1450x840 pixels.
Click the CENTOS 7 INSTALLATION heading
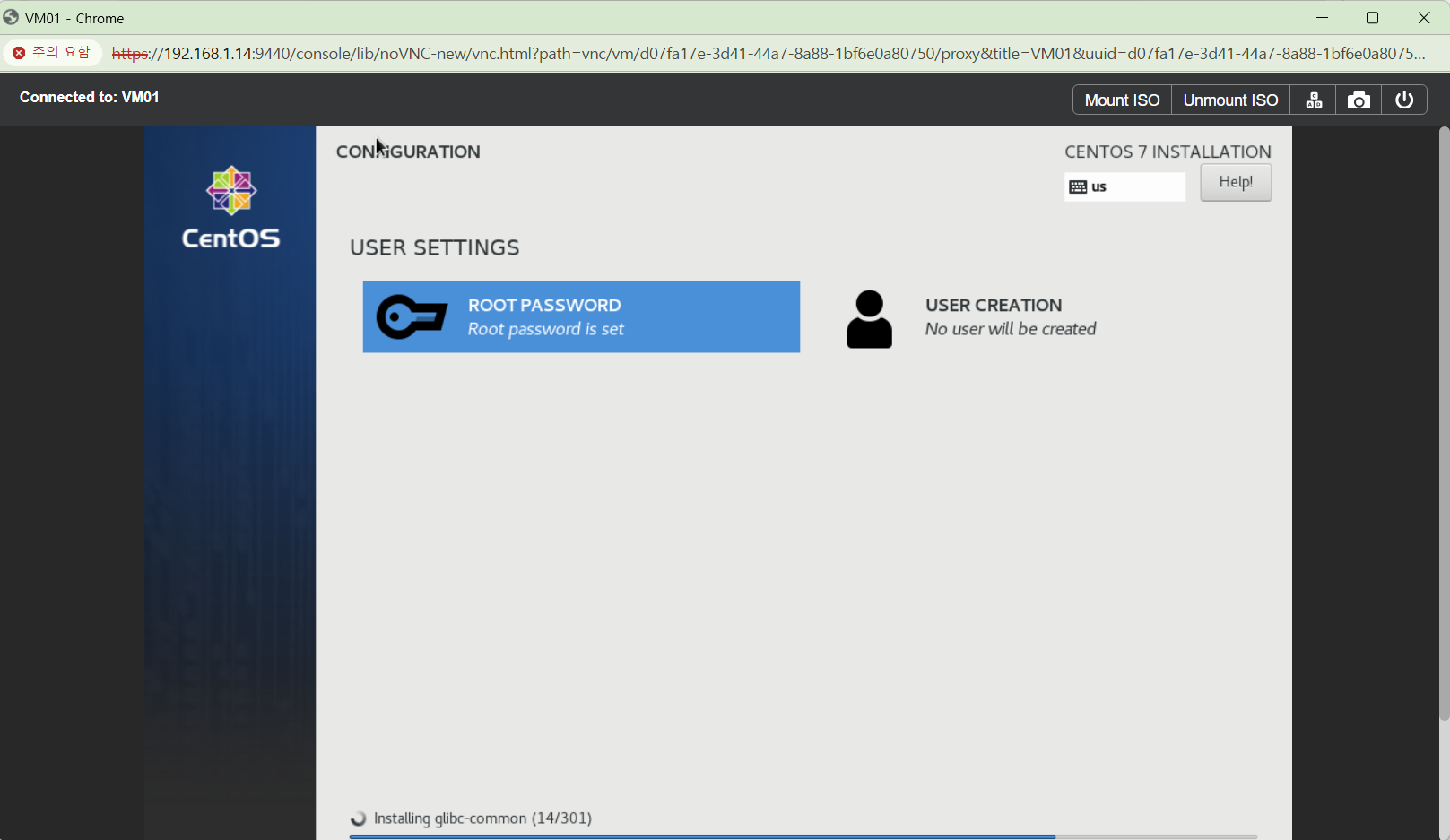click(1168, 152)
